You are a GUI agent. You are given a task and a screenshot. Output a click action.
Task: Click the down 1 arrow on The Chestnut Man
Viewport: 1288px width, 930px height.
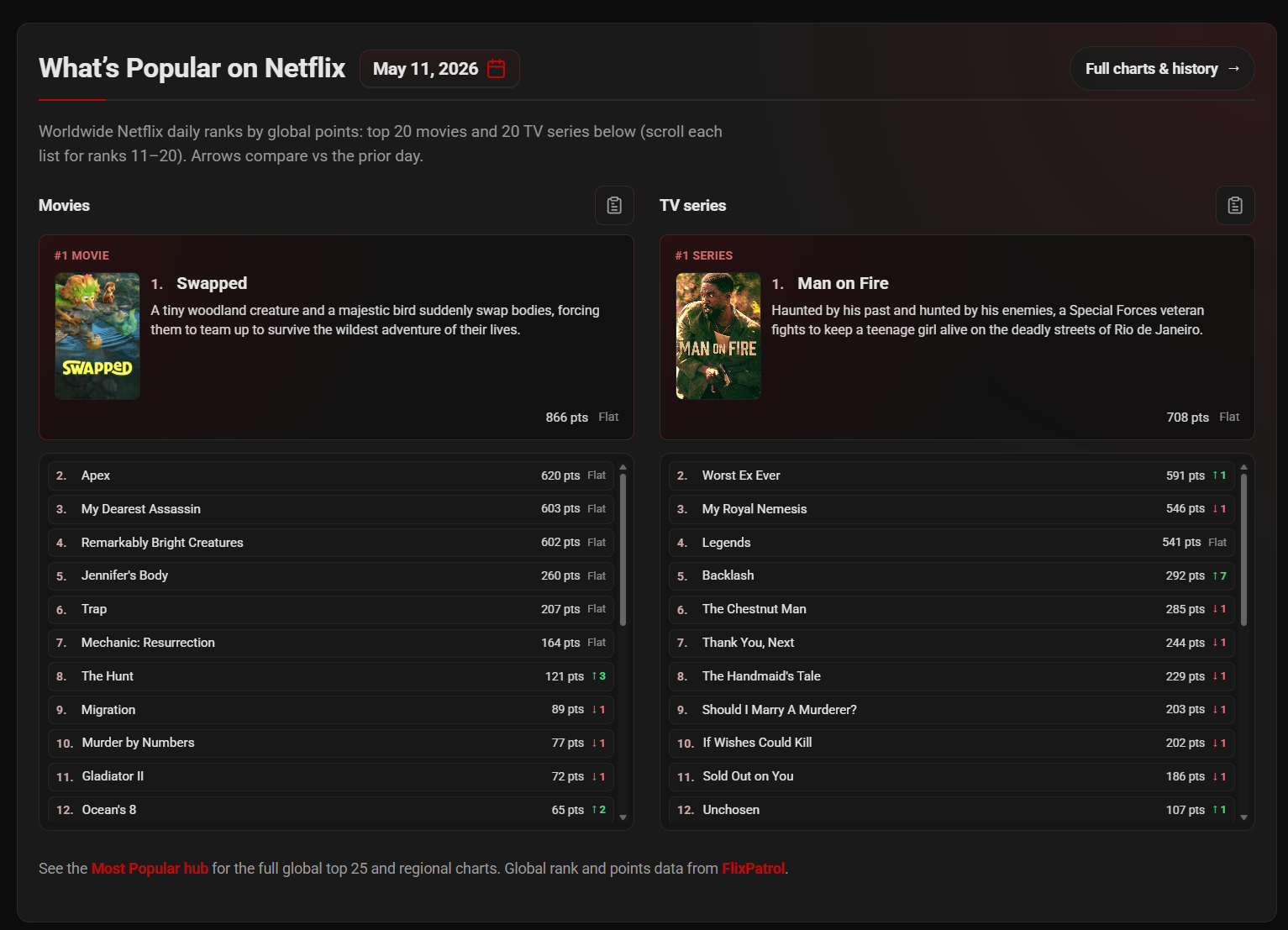click(x=1219, y=609)
